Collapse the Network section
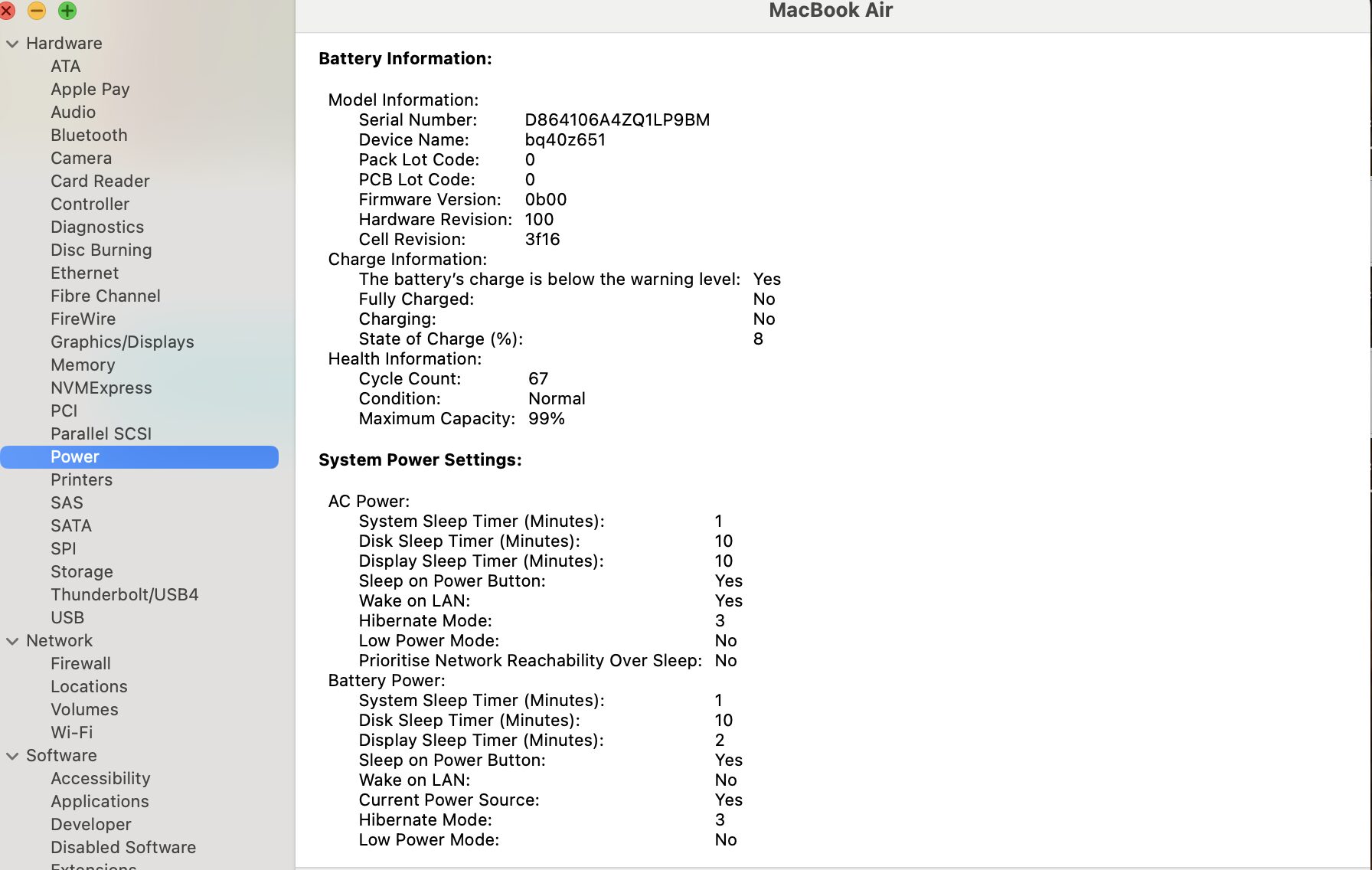Screen dimensions: 1372x870 [x=11, y=641]
